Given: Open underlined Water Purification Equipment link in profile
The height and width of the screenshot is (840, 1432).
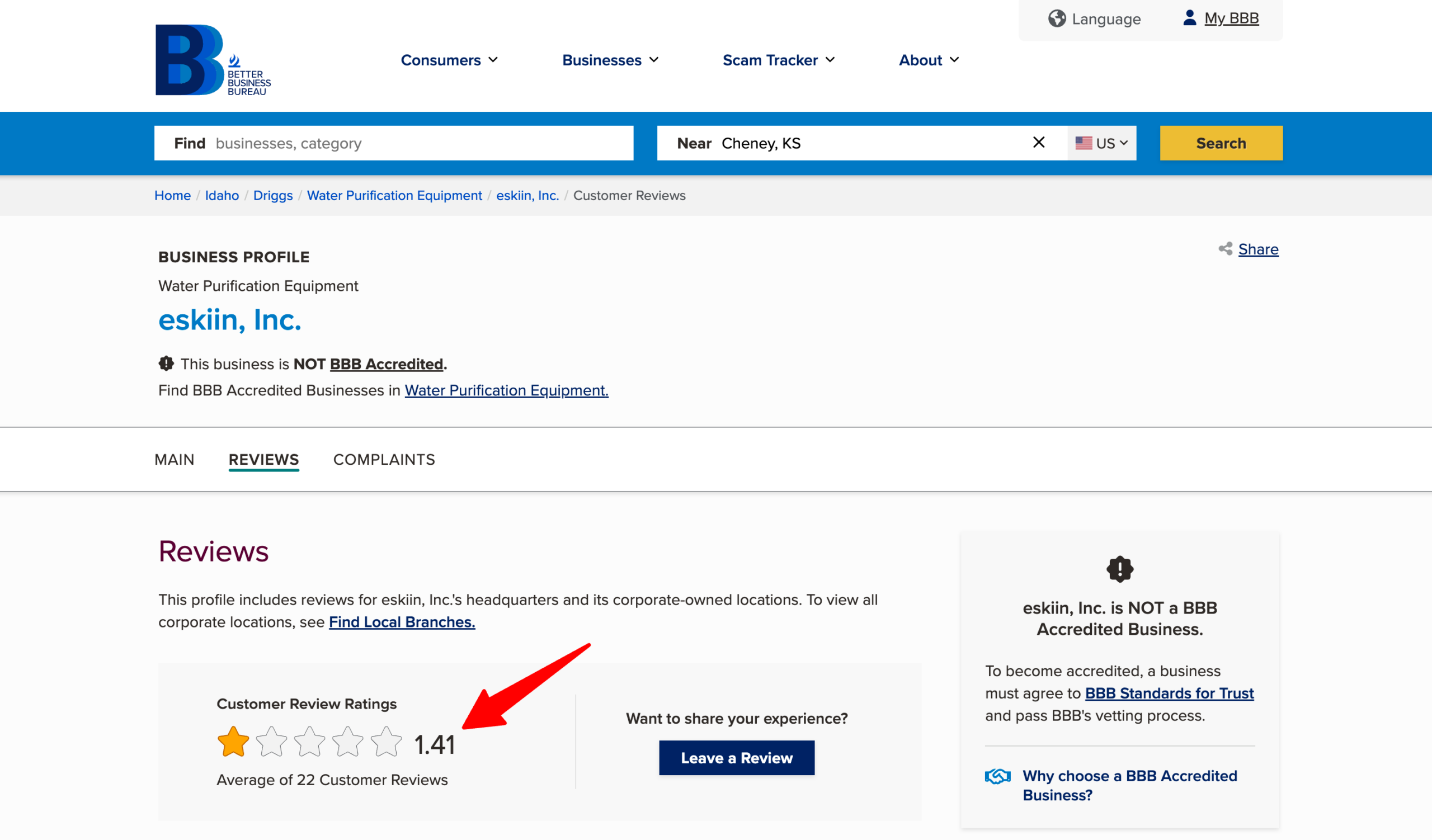Looking at the screenshot, I should pos(506,390).
